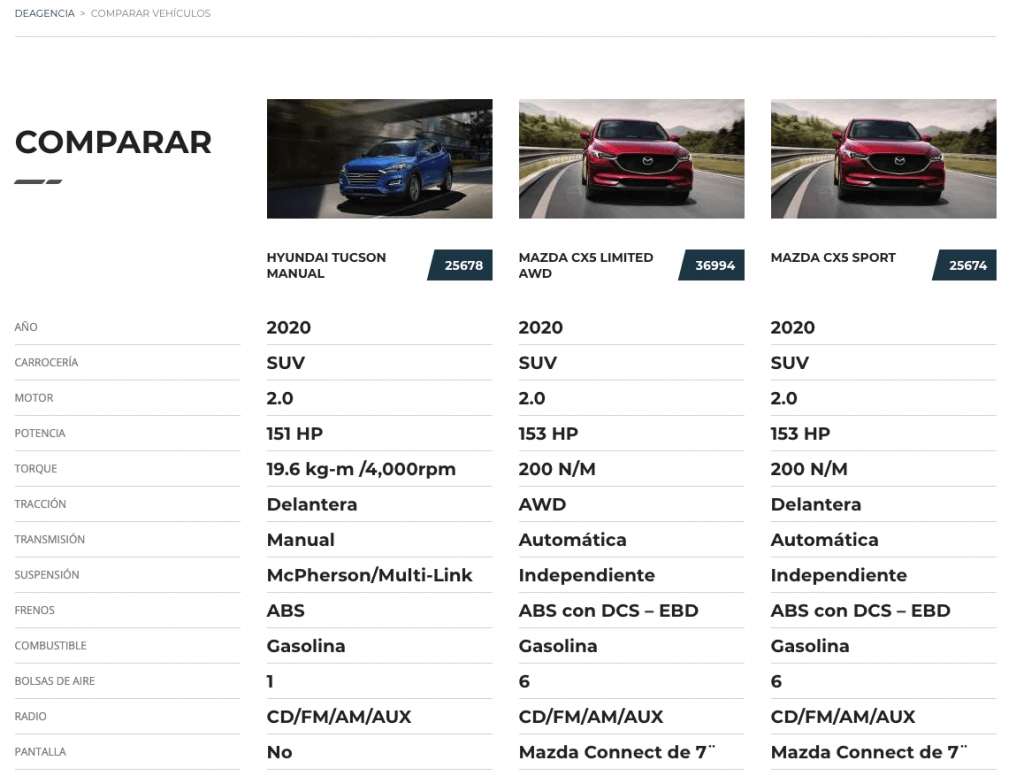The height and width of the screenshot is (776, 1024).
Task: Click the COMPARAR VEHÍCULOS breadcrumb
Action: (x=150, y=13)
